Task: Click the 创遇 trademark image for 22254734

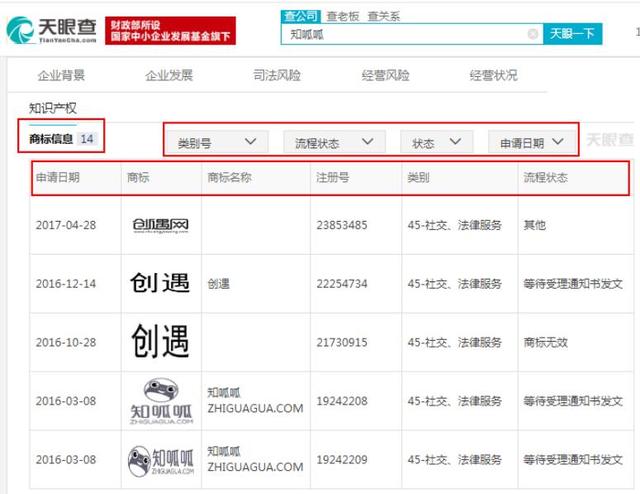Action: [x=160, y=283]
